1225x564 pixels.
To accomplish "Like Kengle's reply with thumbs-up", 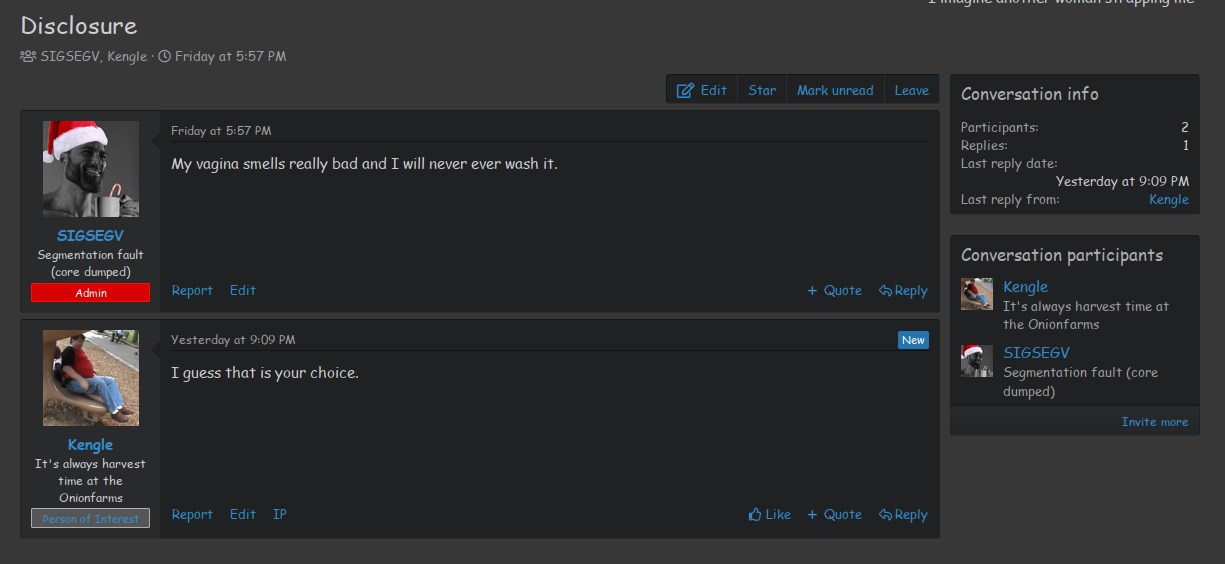I will pyautogui.click(x=769, y=515).
